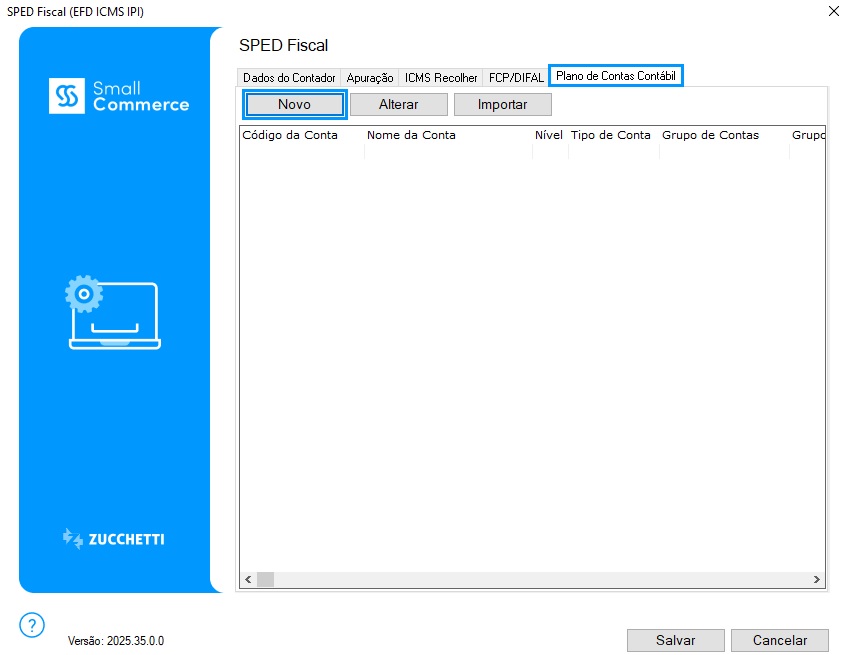Image resolution: width=847 pixels, height=655 pixels.
Task: Save with the Salvar button
Action: [x=675, y=640]
